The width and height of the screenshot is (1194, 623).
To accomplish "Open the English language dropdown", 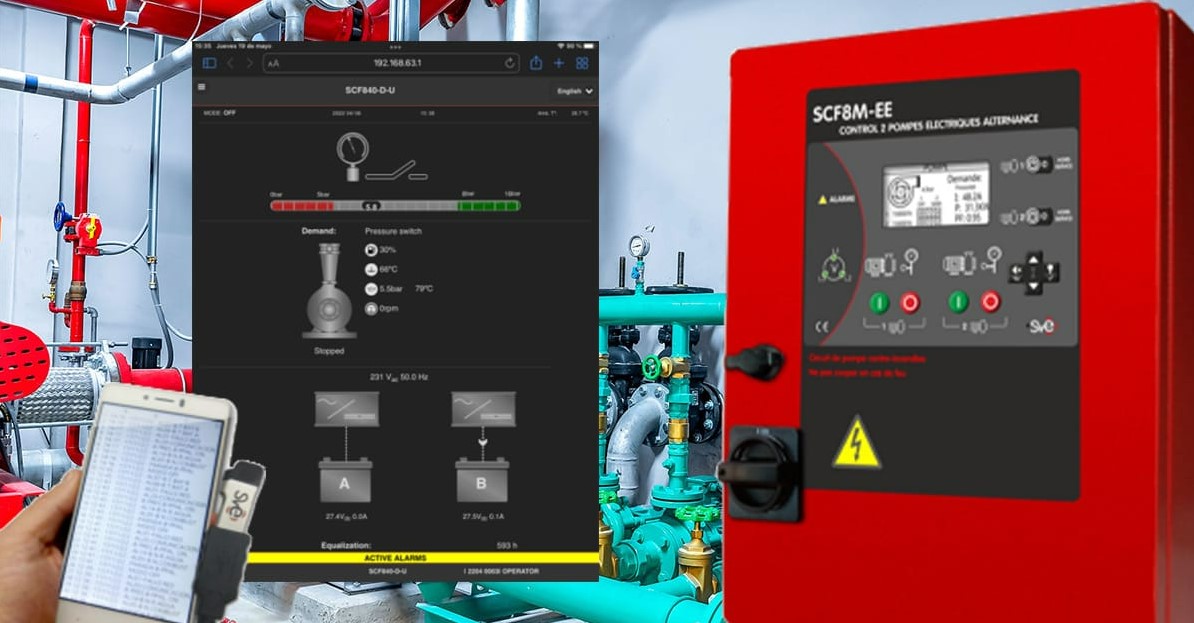I will (575, 91).
